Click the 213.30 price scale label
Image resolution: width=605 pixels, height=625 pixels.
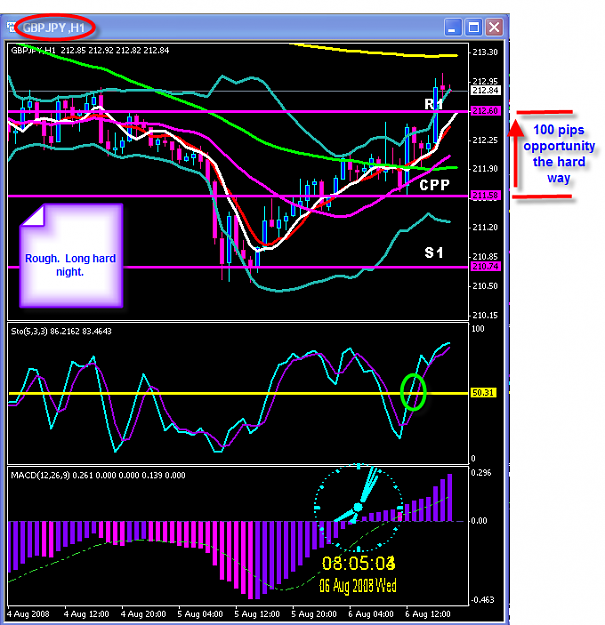[x=485, y=52]
